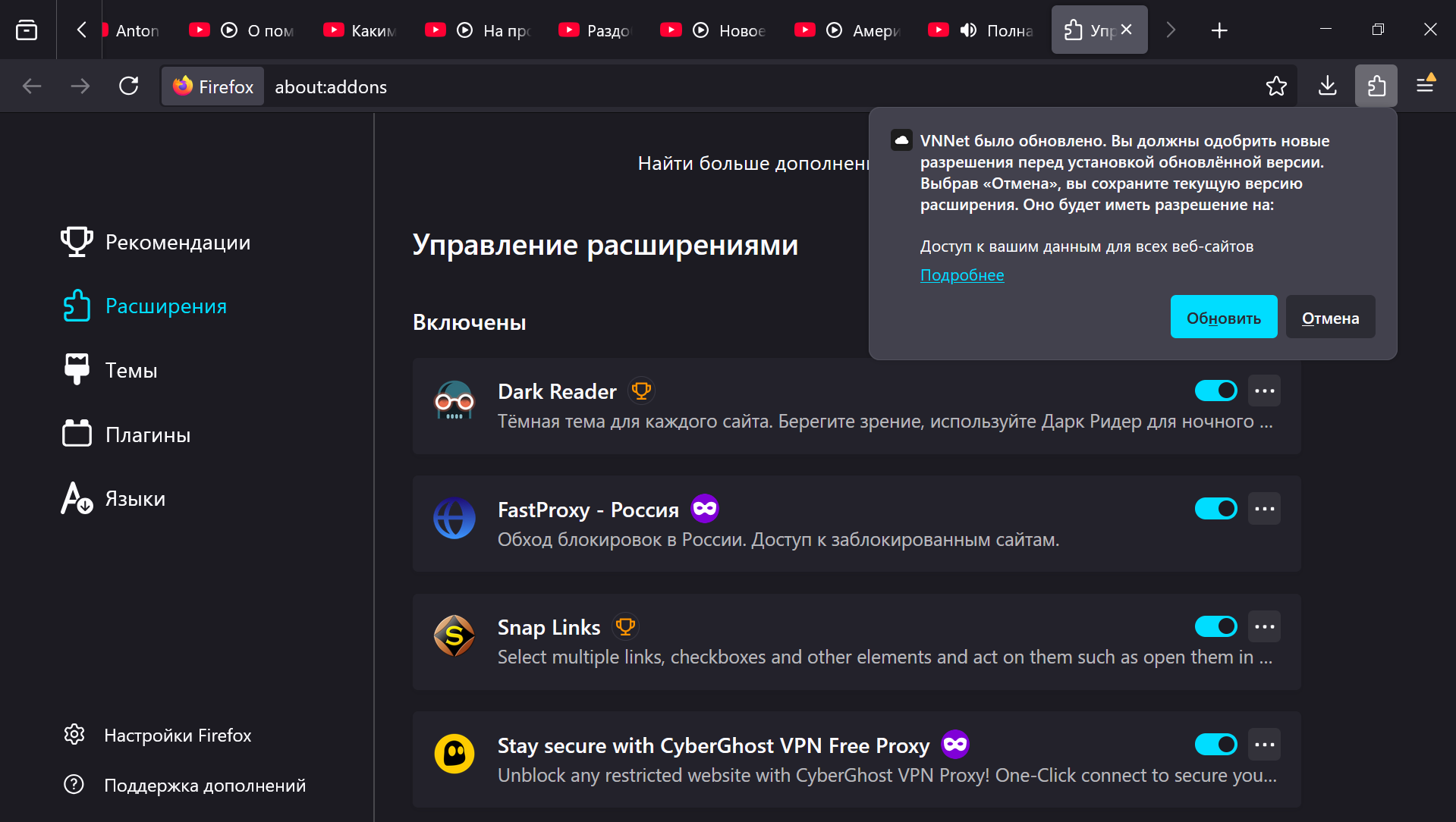The image size is (1456, 822).
Task: Open more options for FastProxy - Россия
Action: point(1265,508)
